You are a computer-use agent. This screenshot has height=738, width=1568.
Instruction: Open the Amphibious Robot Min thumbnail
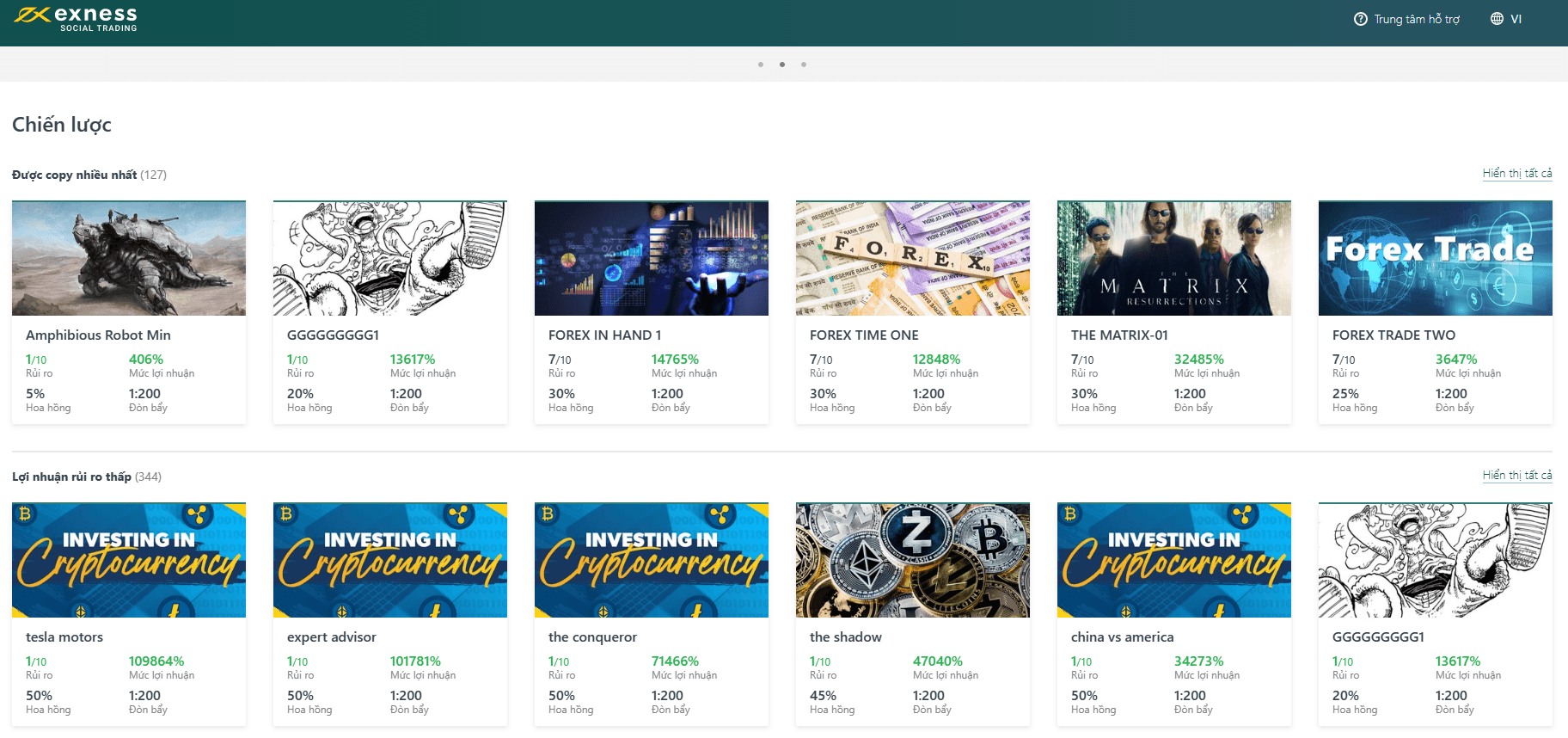point(129,258)
